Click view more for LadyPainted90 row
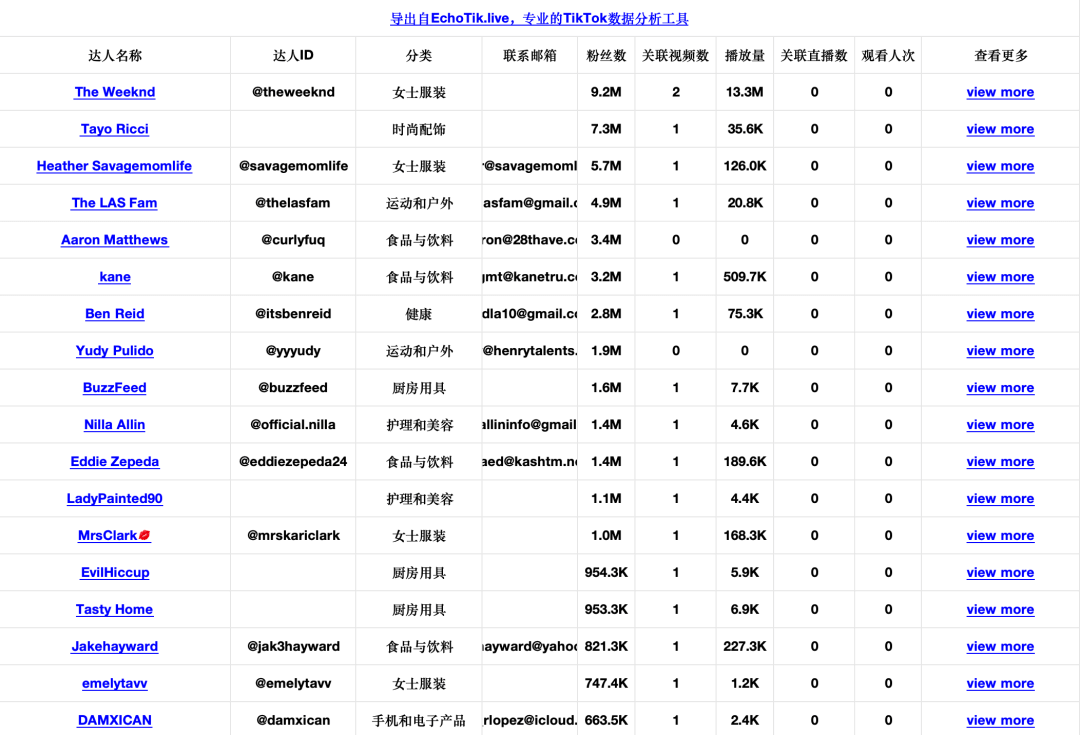Screen dimensions: 1080x735 point(1000,499)
